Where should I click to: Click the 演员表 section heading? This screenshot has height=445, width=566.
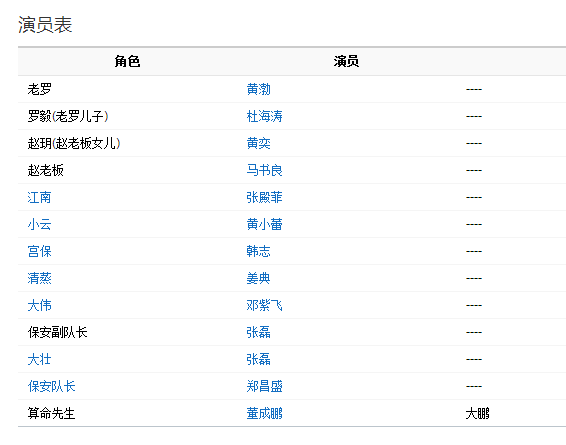45,25
